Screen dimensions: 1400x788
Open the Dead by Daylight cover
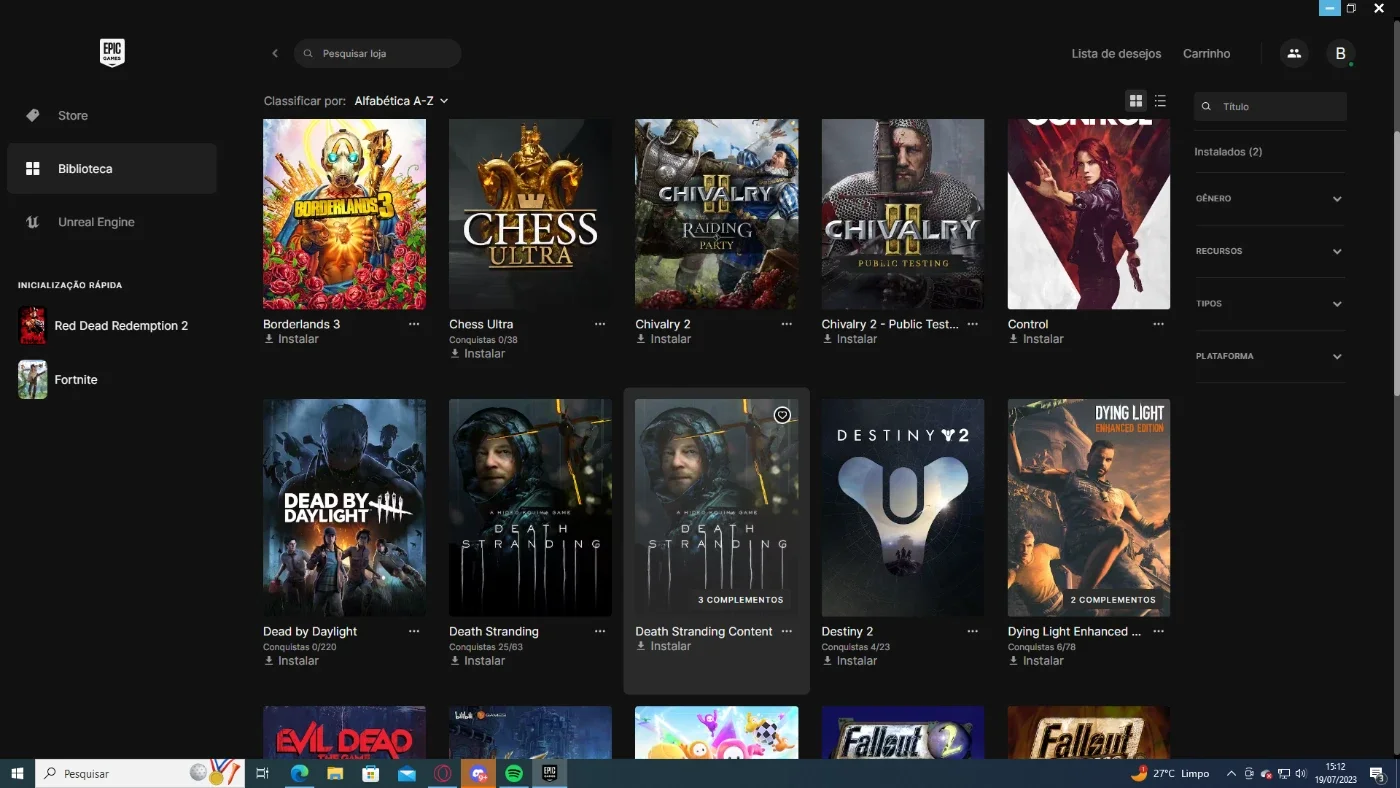pos(344,508)
